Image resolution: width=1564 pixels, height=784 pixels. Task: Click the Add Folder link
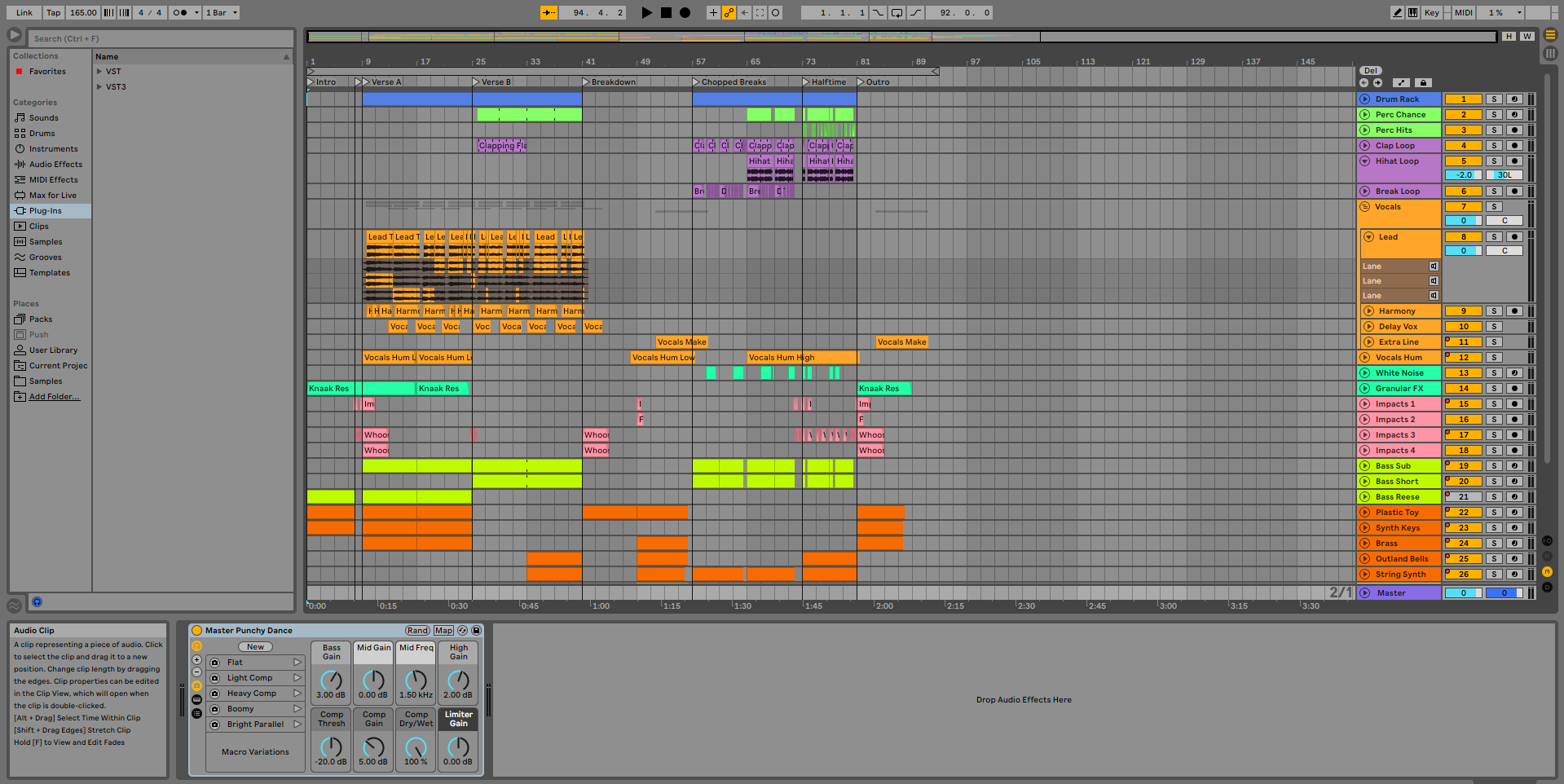tap(54, 397)
